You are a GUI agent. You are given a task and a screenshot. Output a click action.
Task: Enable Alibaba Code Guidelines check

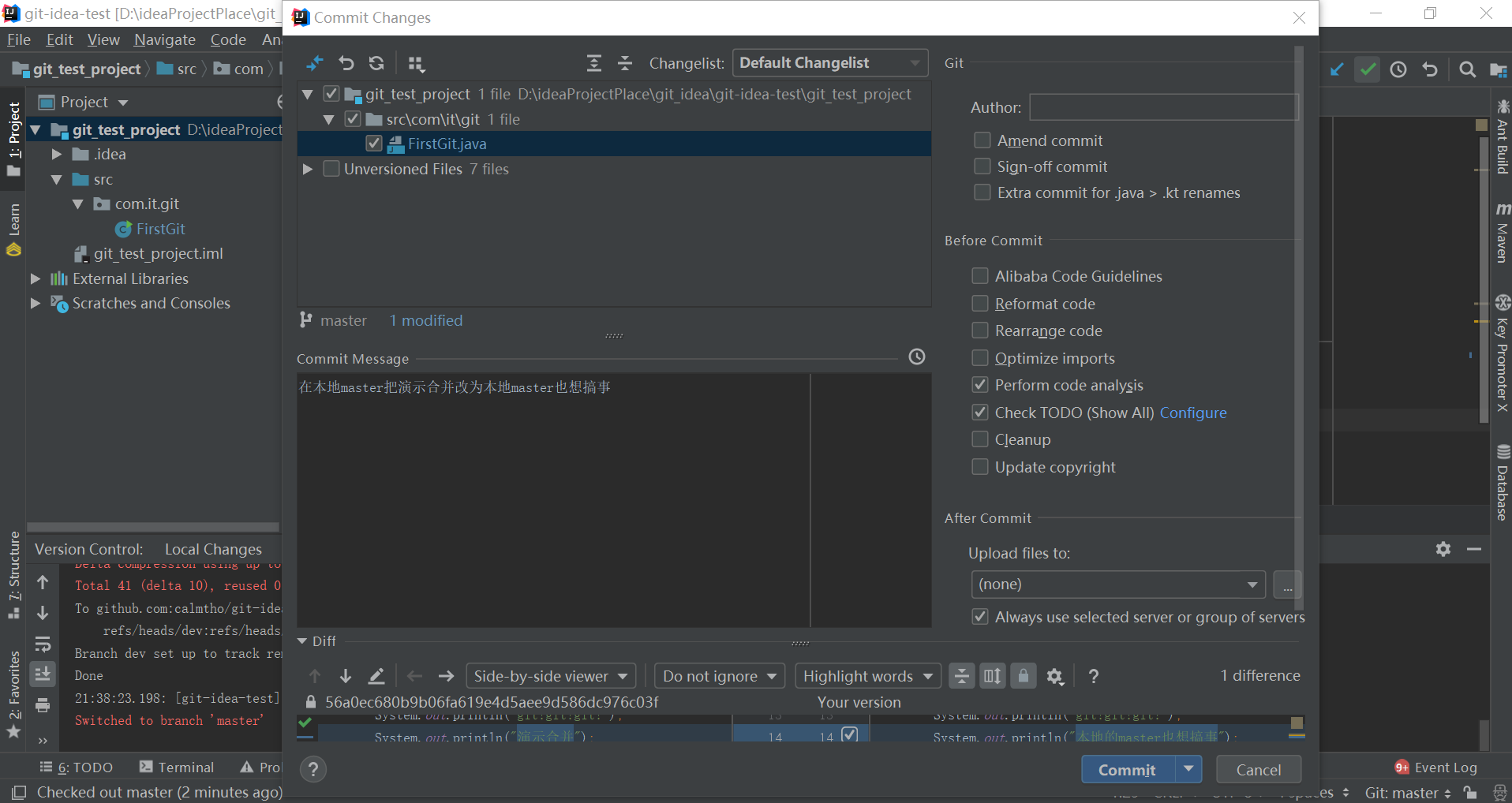click(x=979, y=276)
